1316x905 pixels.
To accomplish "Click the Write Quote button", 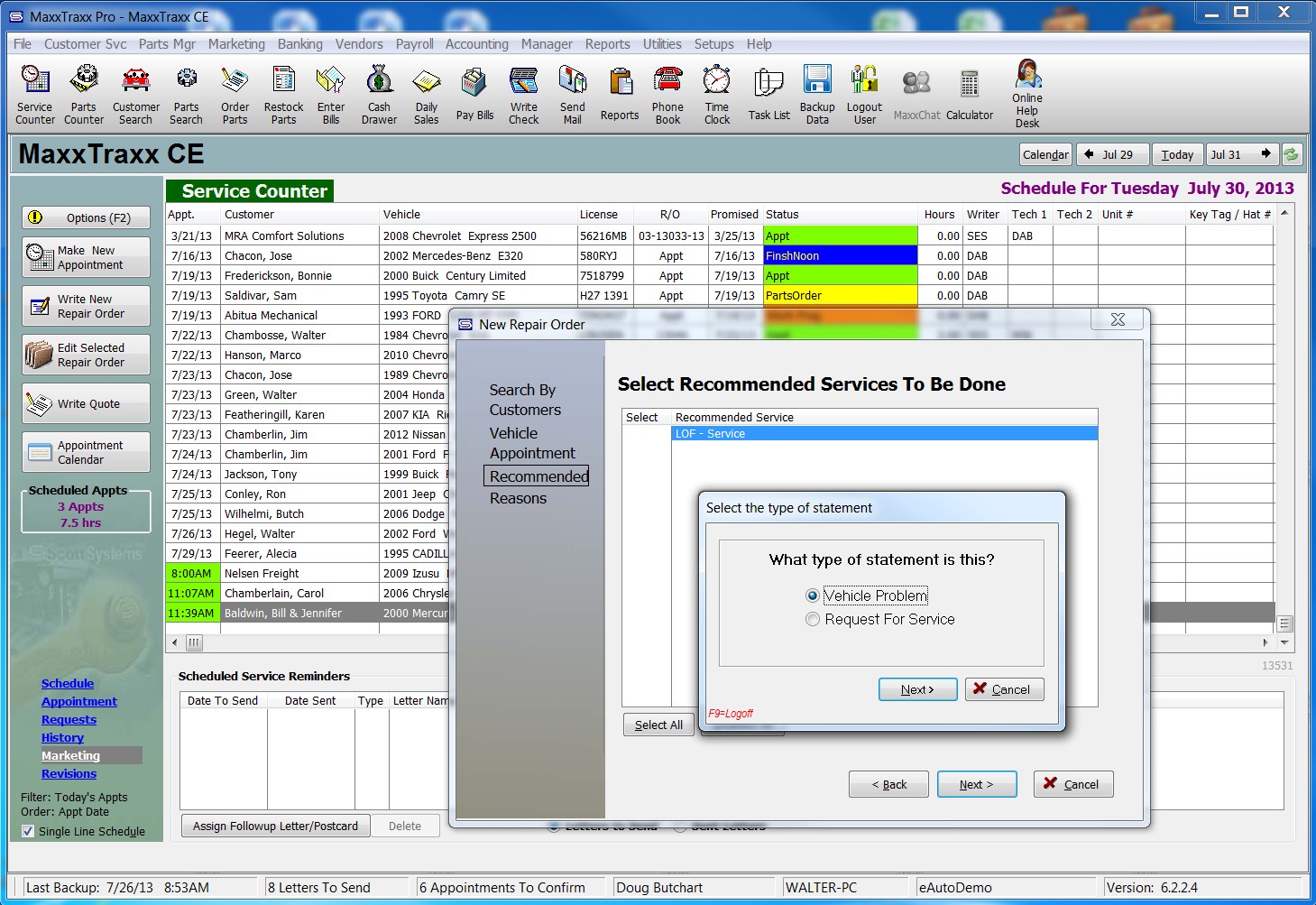I will 86,403.
